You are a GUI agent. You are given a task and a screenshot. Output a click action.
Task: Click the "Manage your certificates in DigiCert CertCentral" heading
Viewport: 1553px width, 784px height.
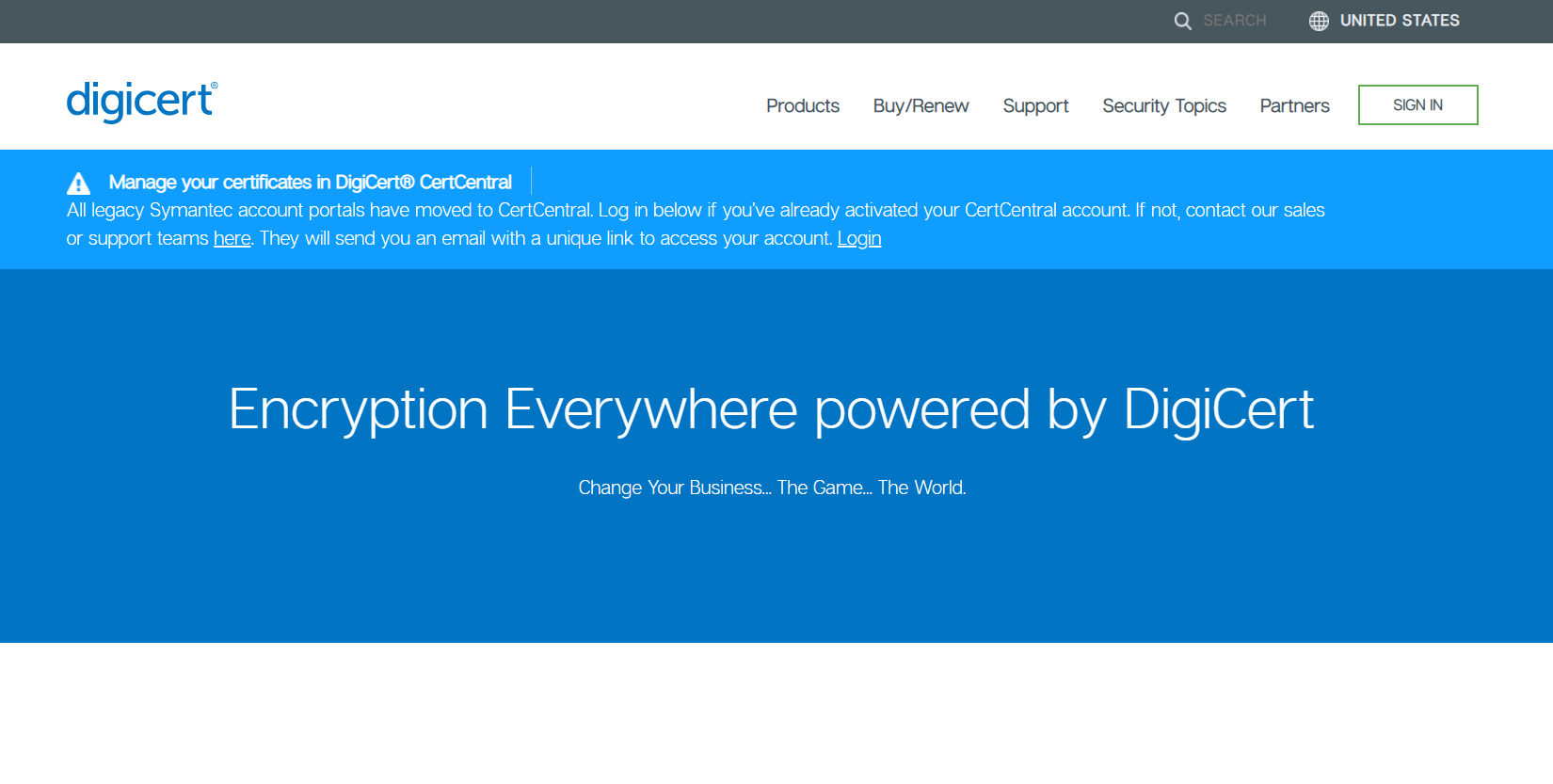pyautogui.click(x=310, y=182)
